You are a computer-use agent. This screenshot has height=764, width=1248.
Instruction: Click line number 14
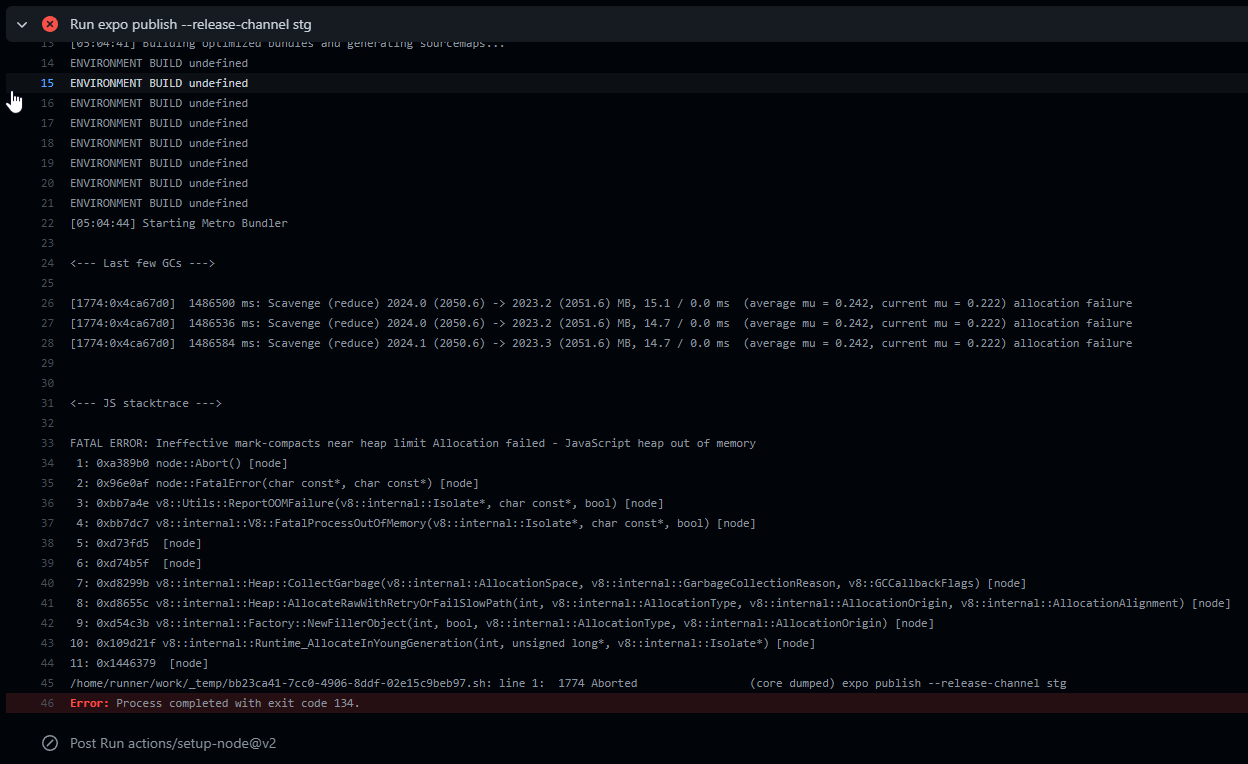46,63
